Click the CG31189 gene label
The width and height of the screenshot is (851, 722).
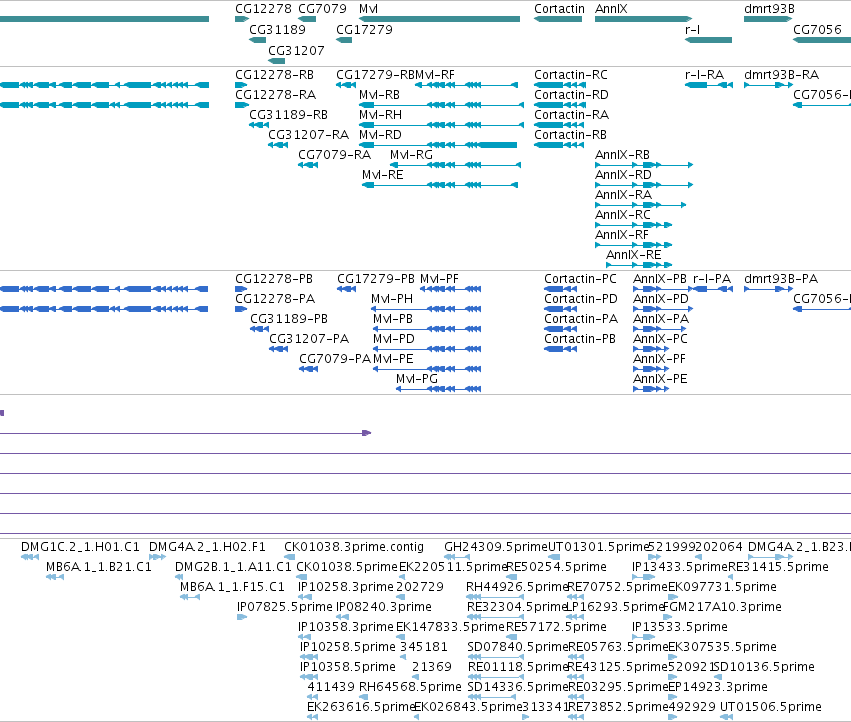point(277,29)
